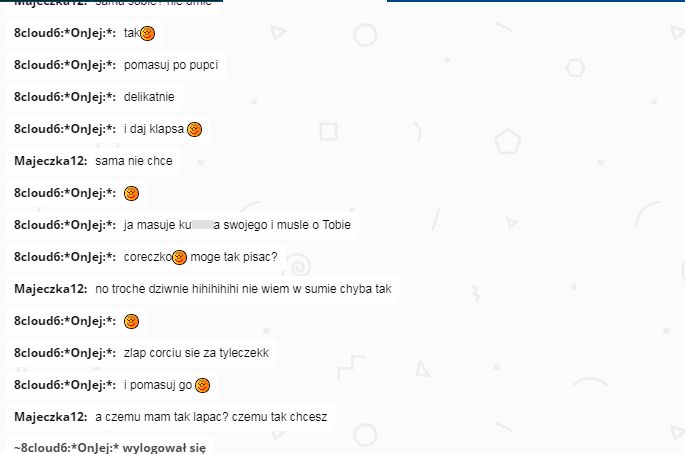Click the emoji in the first emoji-only message
685x454 pixels.
click(131, 193)
